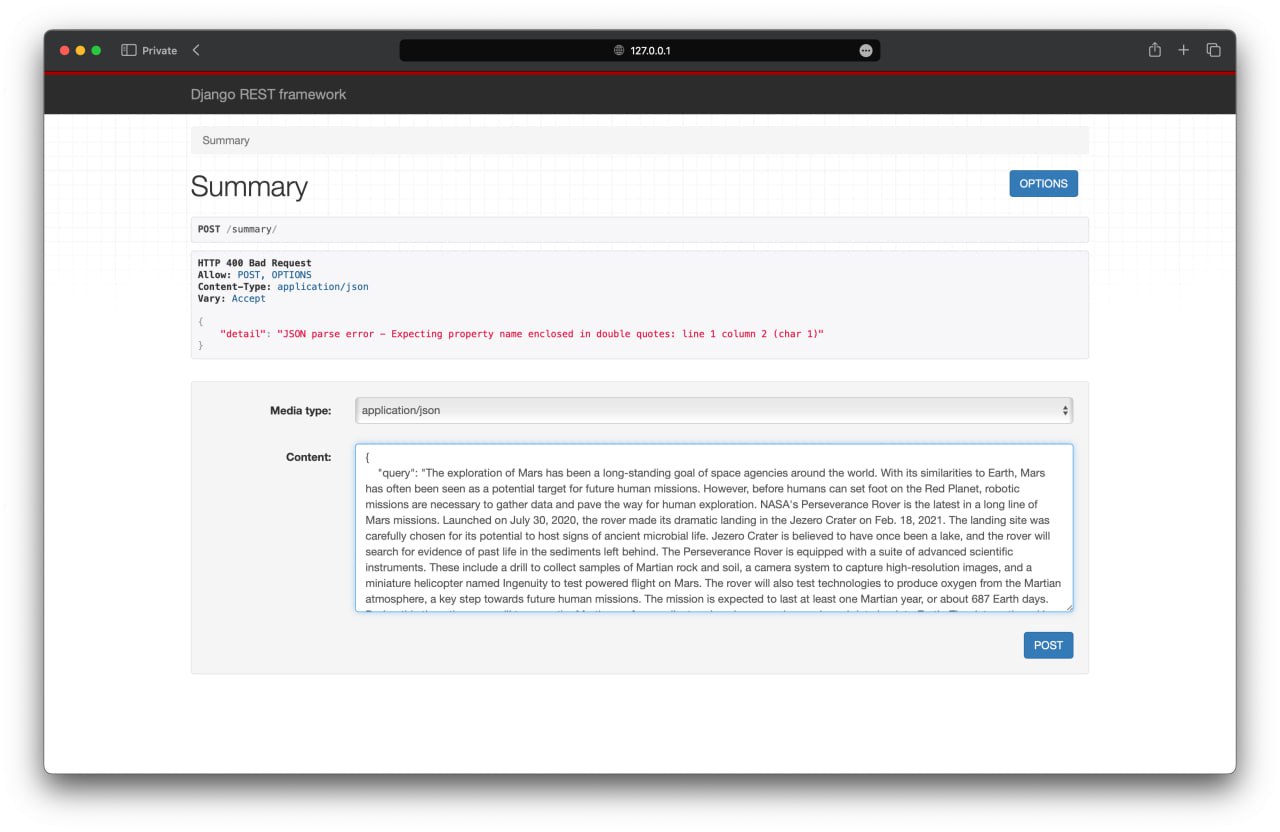1280x832 pixels.
Task: Open a new tab using the plus icon
Action: pos(1183,49)
